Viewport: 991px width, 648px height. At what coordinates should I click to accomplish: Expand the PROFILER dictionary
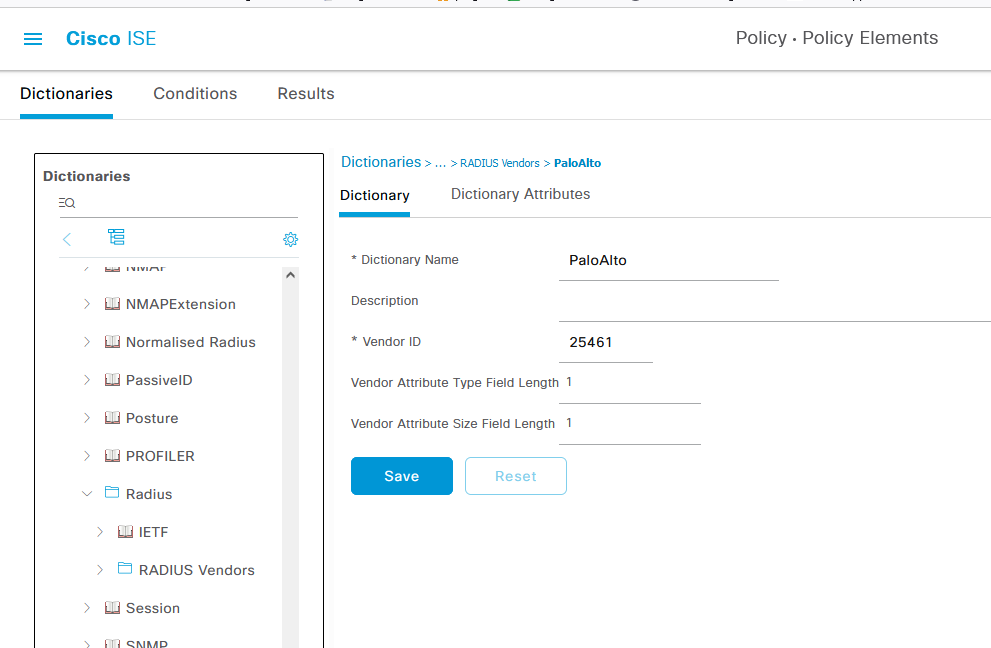[87, 456]
